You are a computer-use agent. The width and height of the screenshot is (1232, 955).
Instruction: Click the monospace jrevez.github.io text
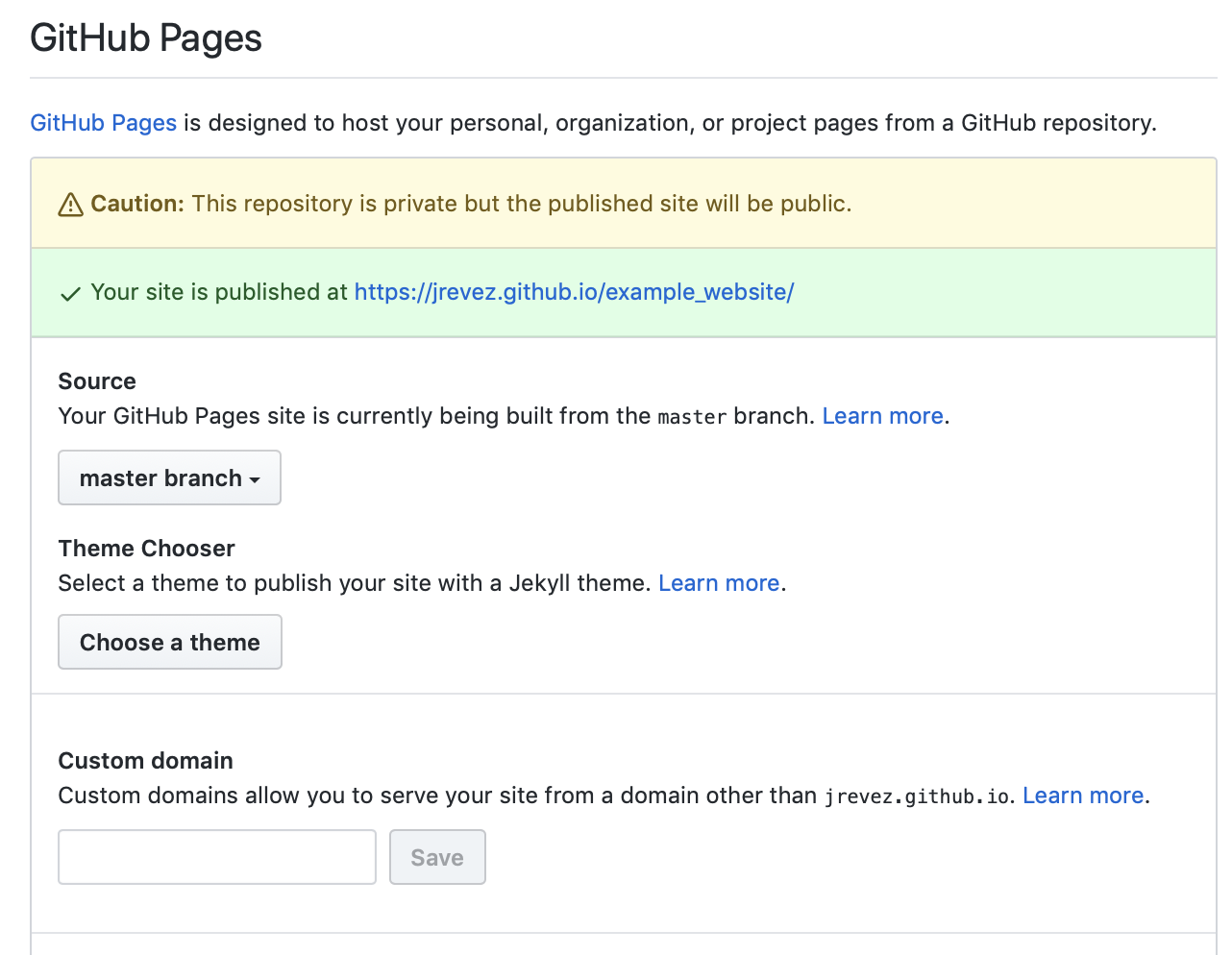coord(917,796)
